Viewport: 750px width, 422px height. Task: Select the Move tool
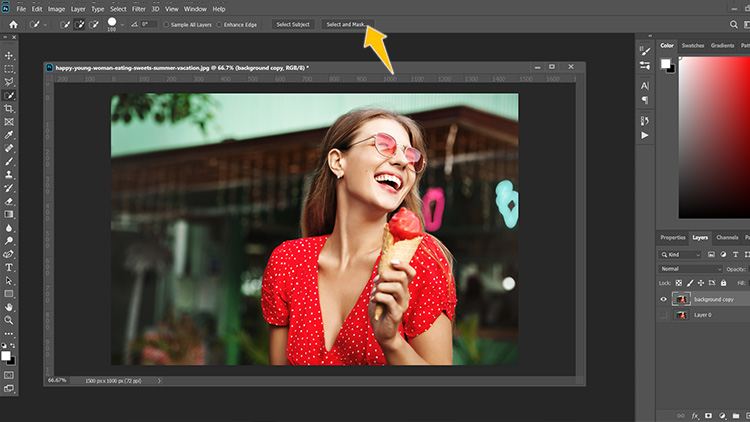[x=9, y=56]
